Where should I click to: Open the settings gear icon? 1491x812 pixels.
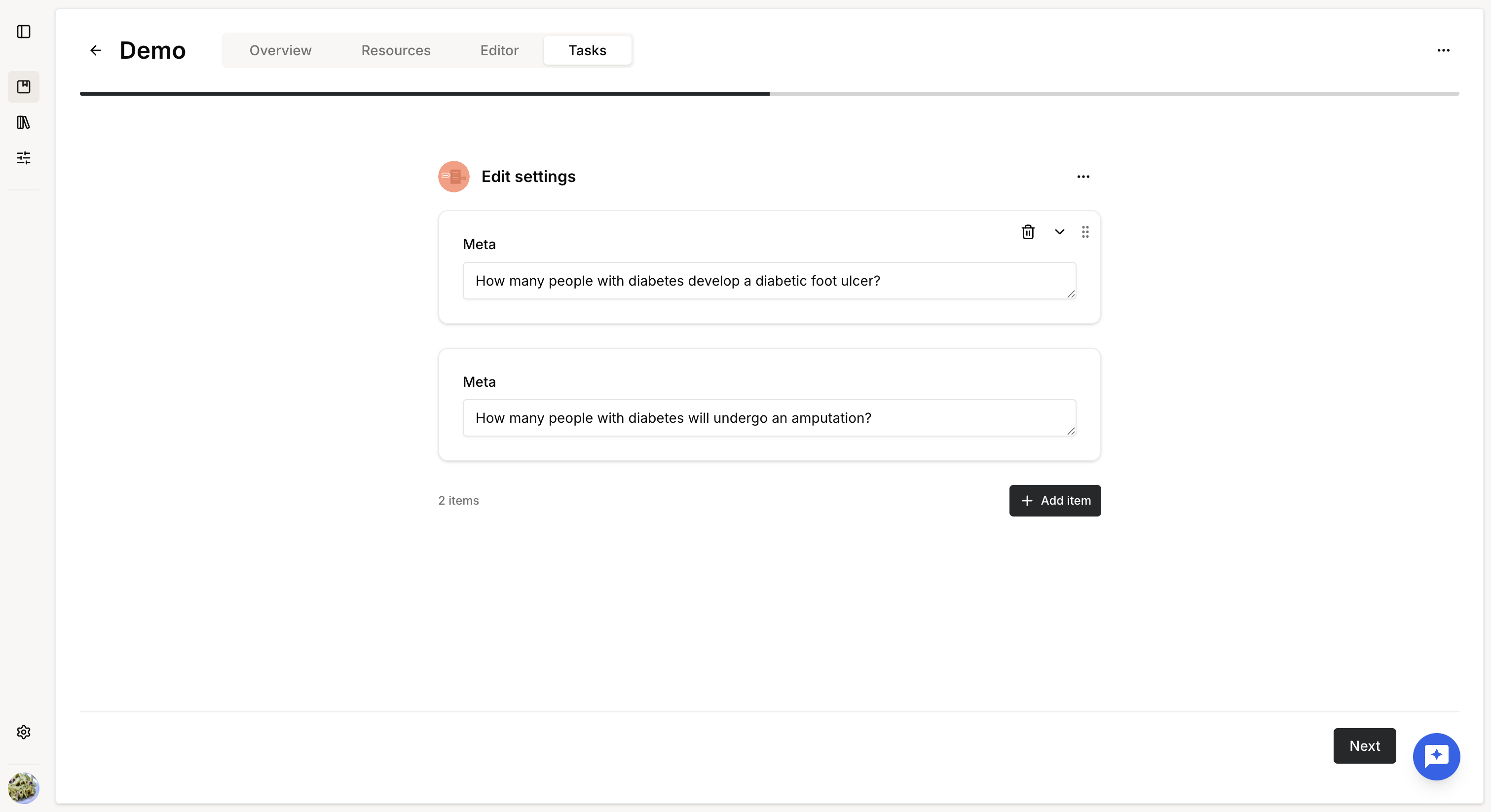[x=24, y=732]
